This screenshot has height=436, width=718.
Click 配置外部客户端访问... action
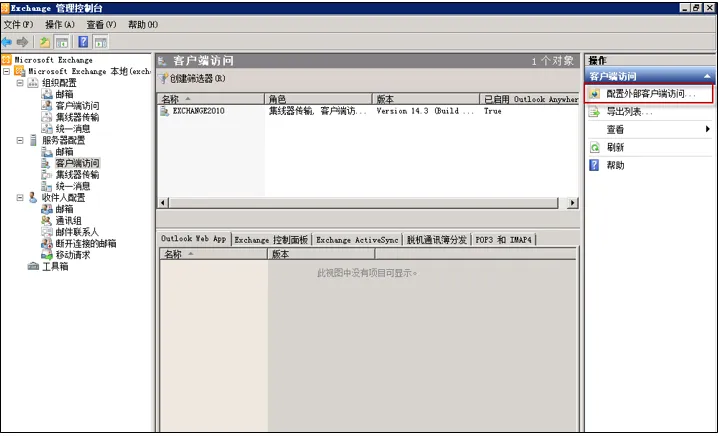(649, 94)
